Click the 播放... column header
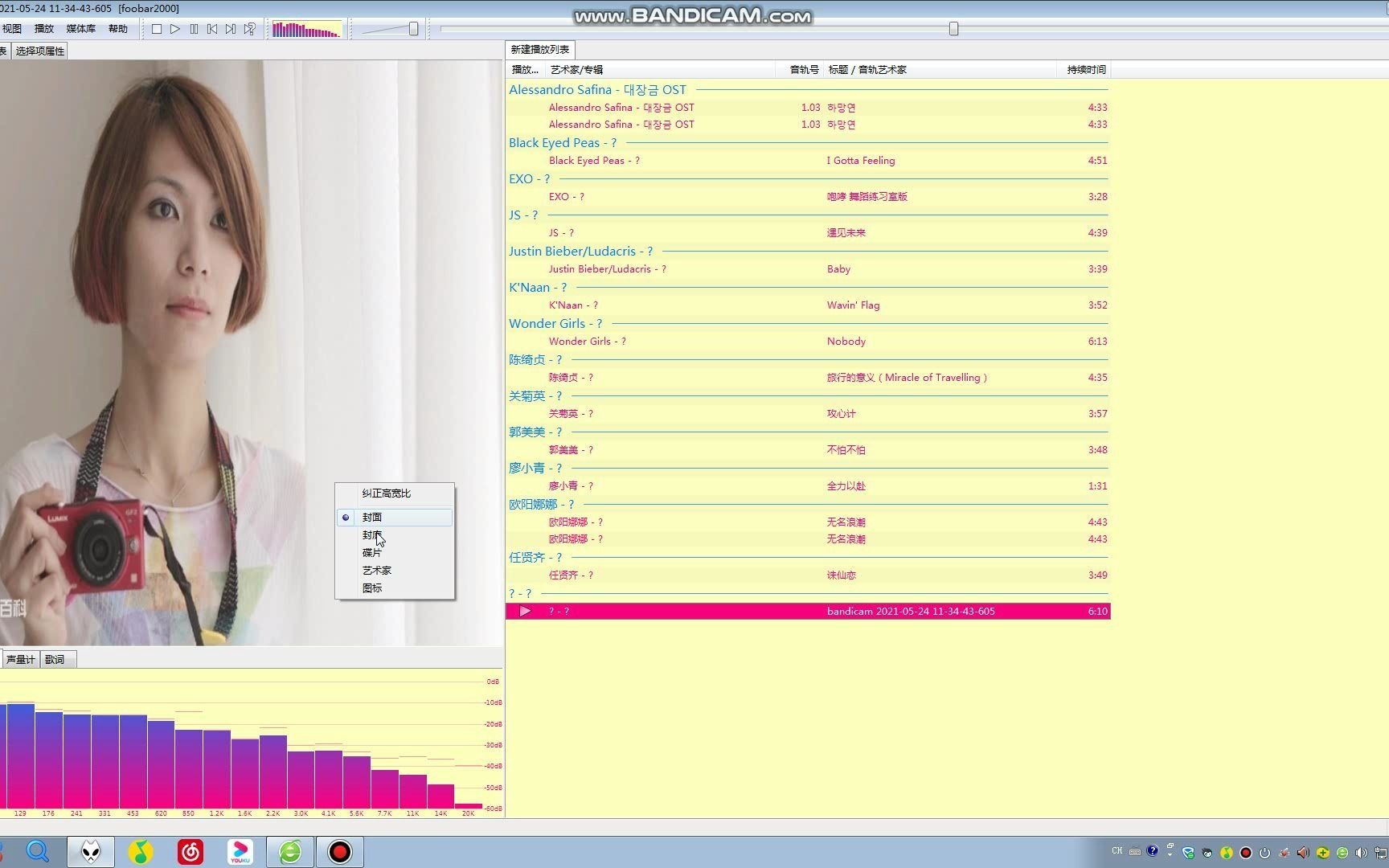This screenshot has height=868, width=1389. 526,70
